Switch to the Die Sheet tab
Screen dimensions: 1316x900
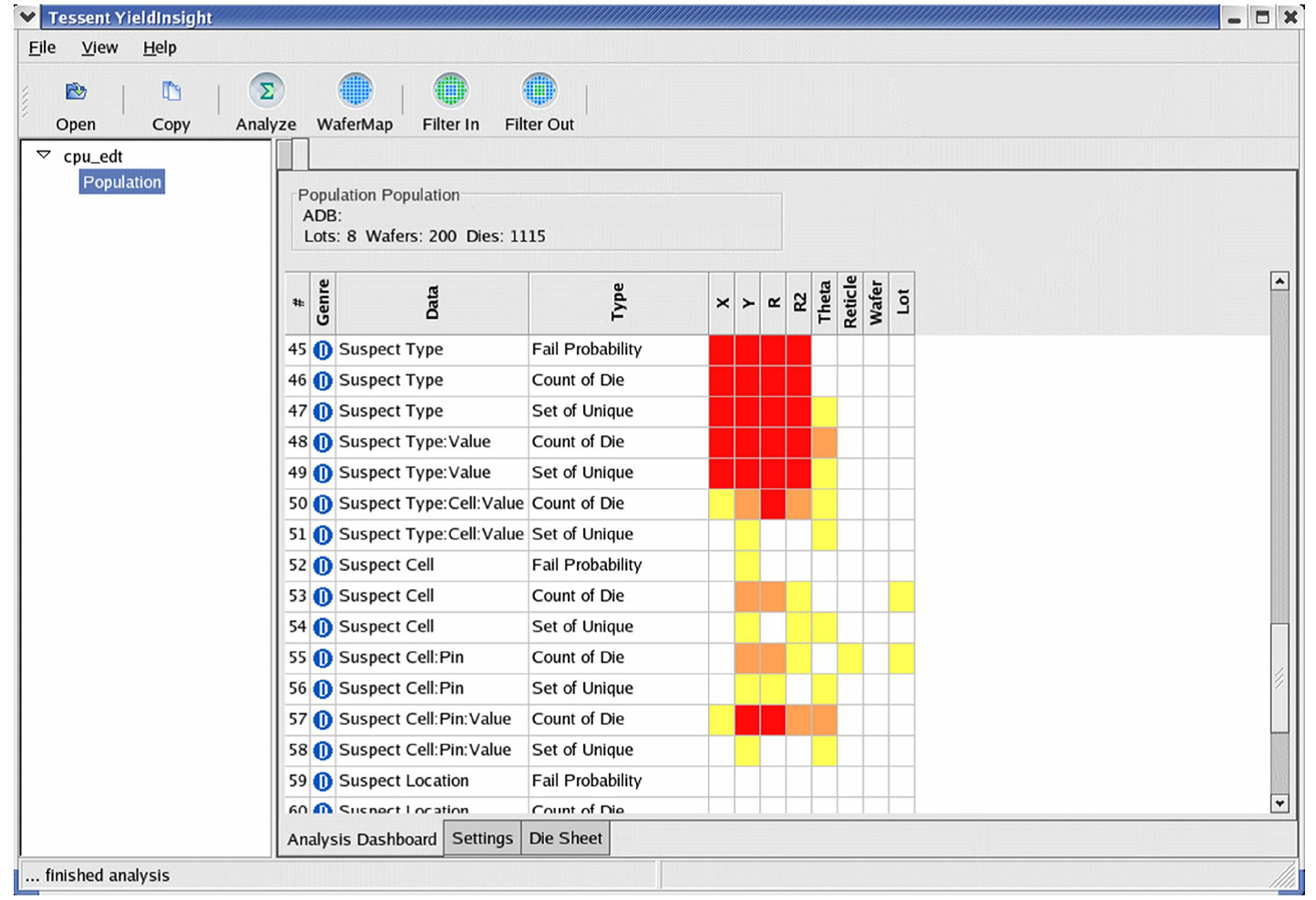coord(565,838)
